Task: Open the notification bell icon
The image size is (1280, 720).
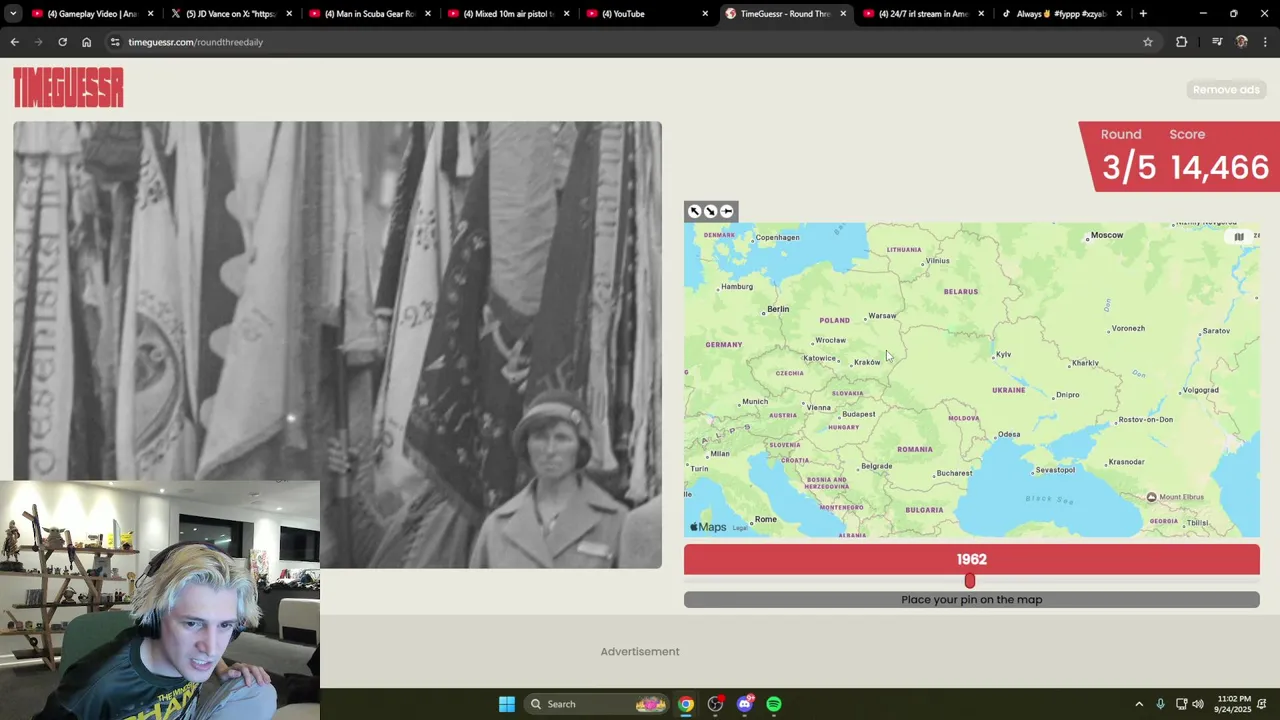Action: [x=1263, y=704]
